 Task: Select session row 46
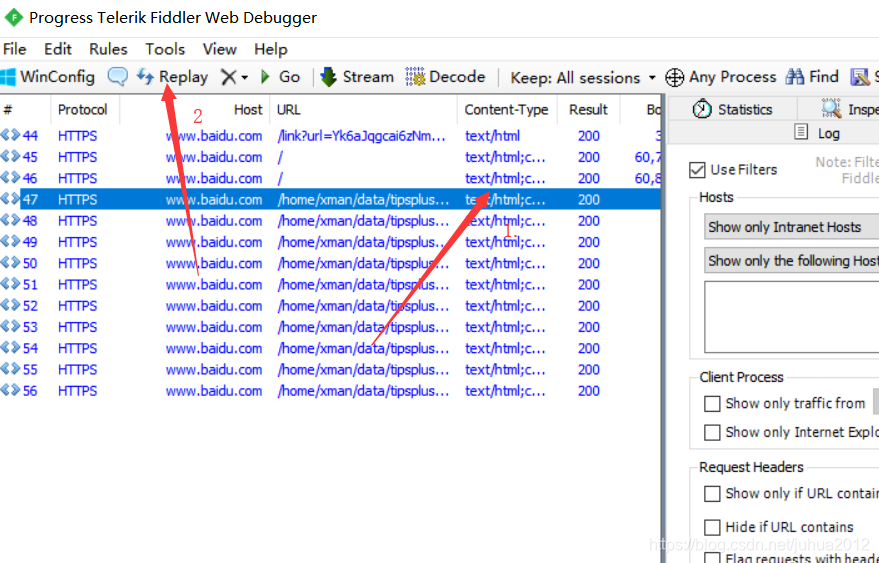click(x=330, y=178)
